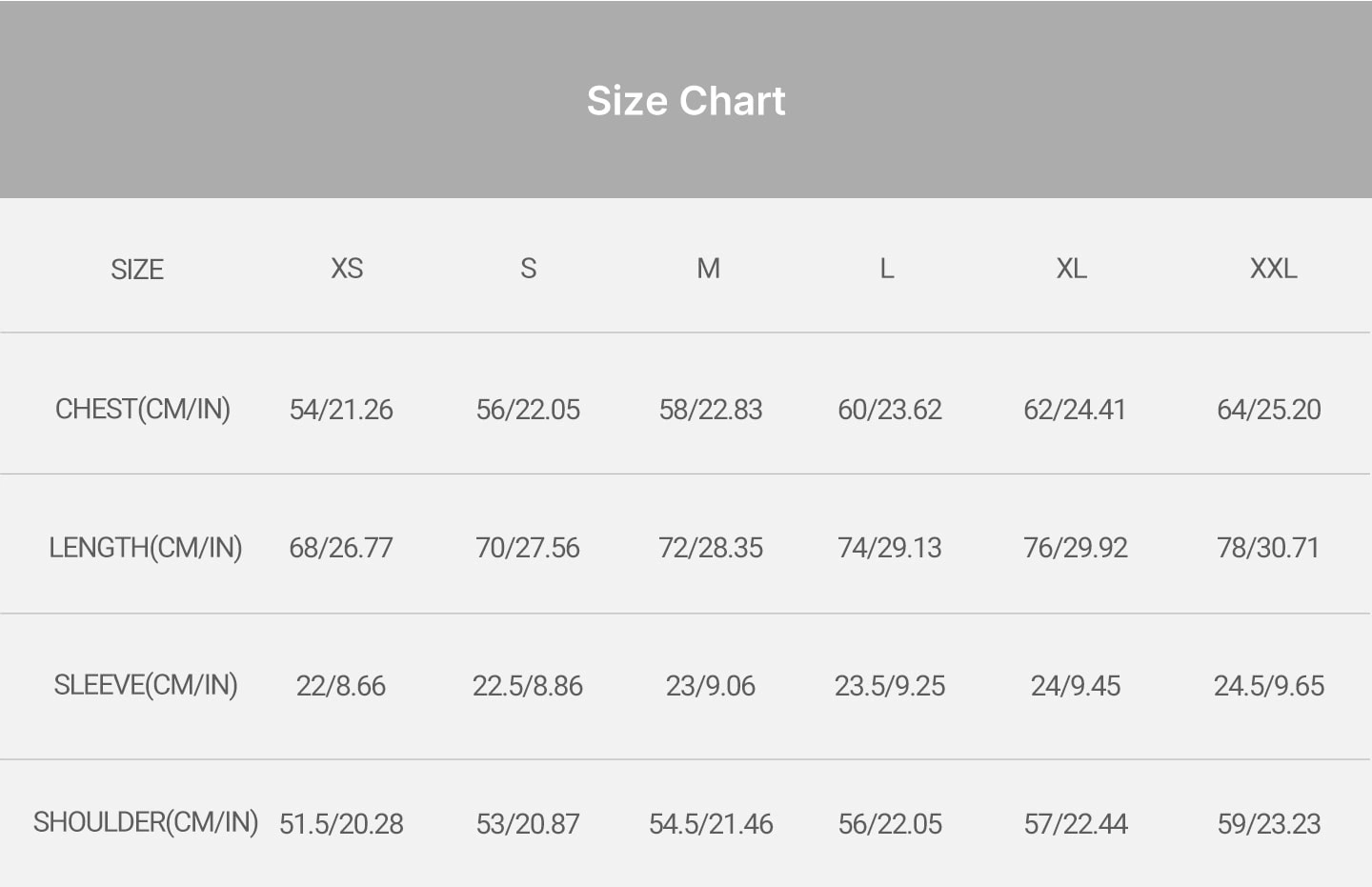Image resolution: width=1372 pixels, height=887 pixels.
Task: Select sleeve value 24/9.45 for XL
Action: [1076, 686]
